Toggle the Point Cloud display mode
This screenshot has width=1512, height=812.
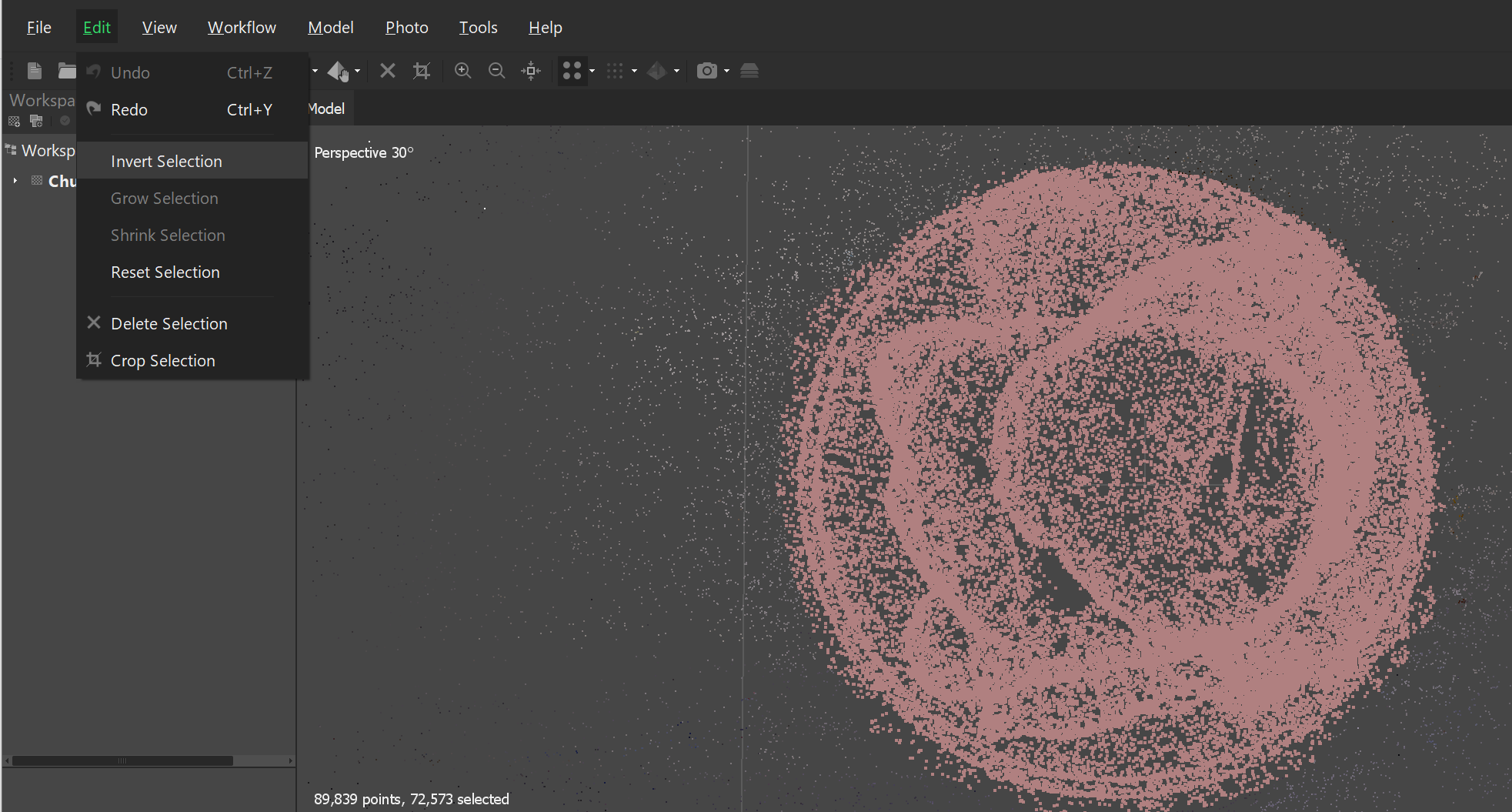pos(572,71)
